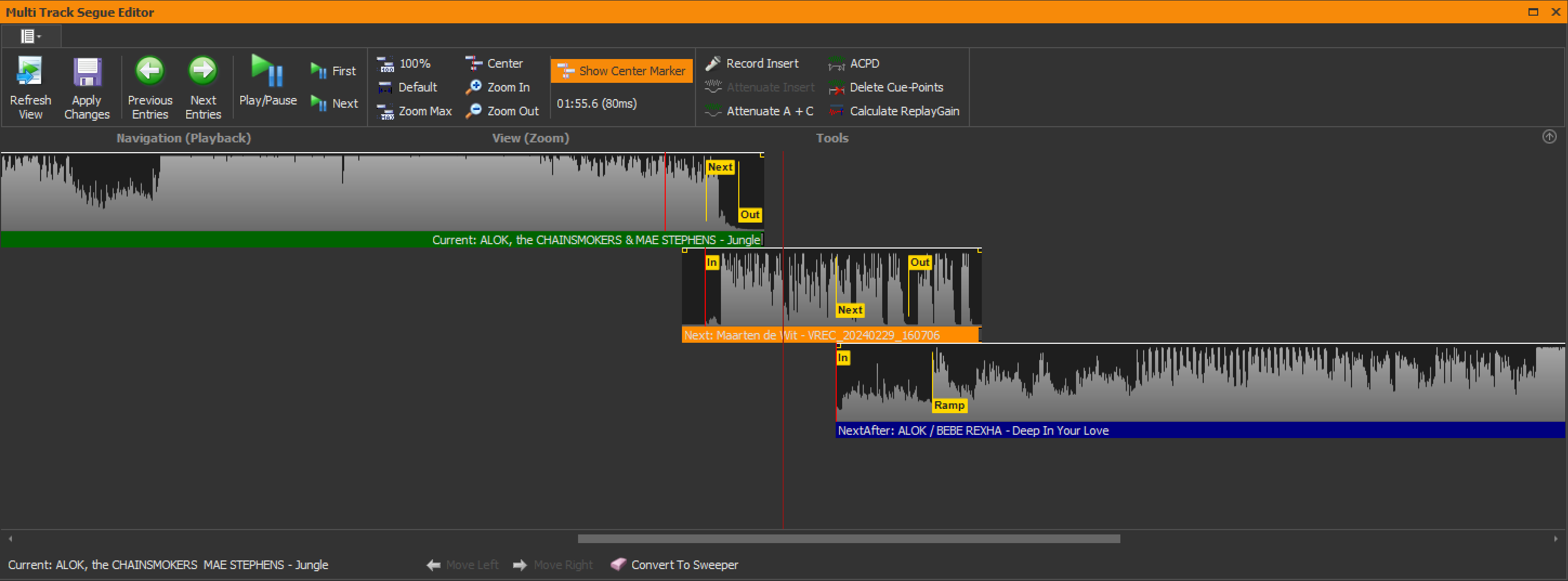Click the scrollbar right arrow

1556,538
